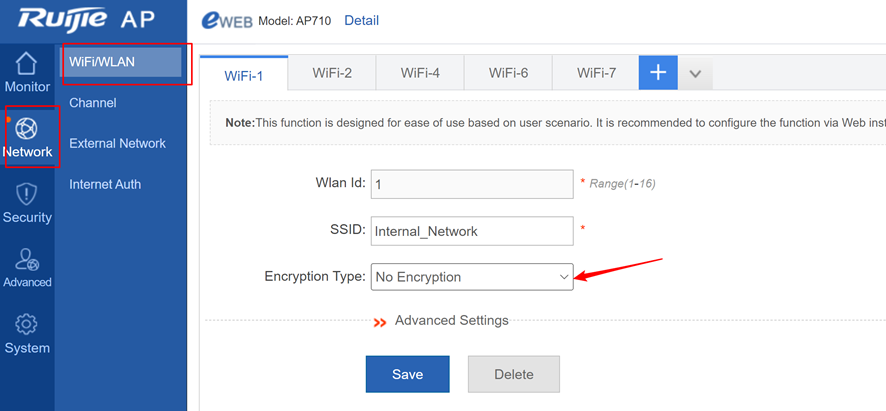This screenshot has height=411, width=886.
Task: Open Channel in the side menu
Action: point(93,103)
